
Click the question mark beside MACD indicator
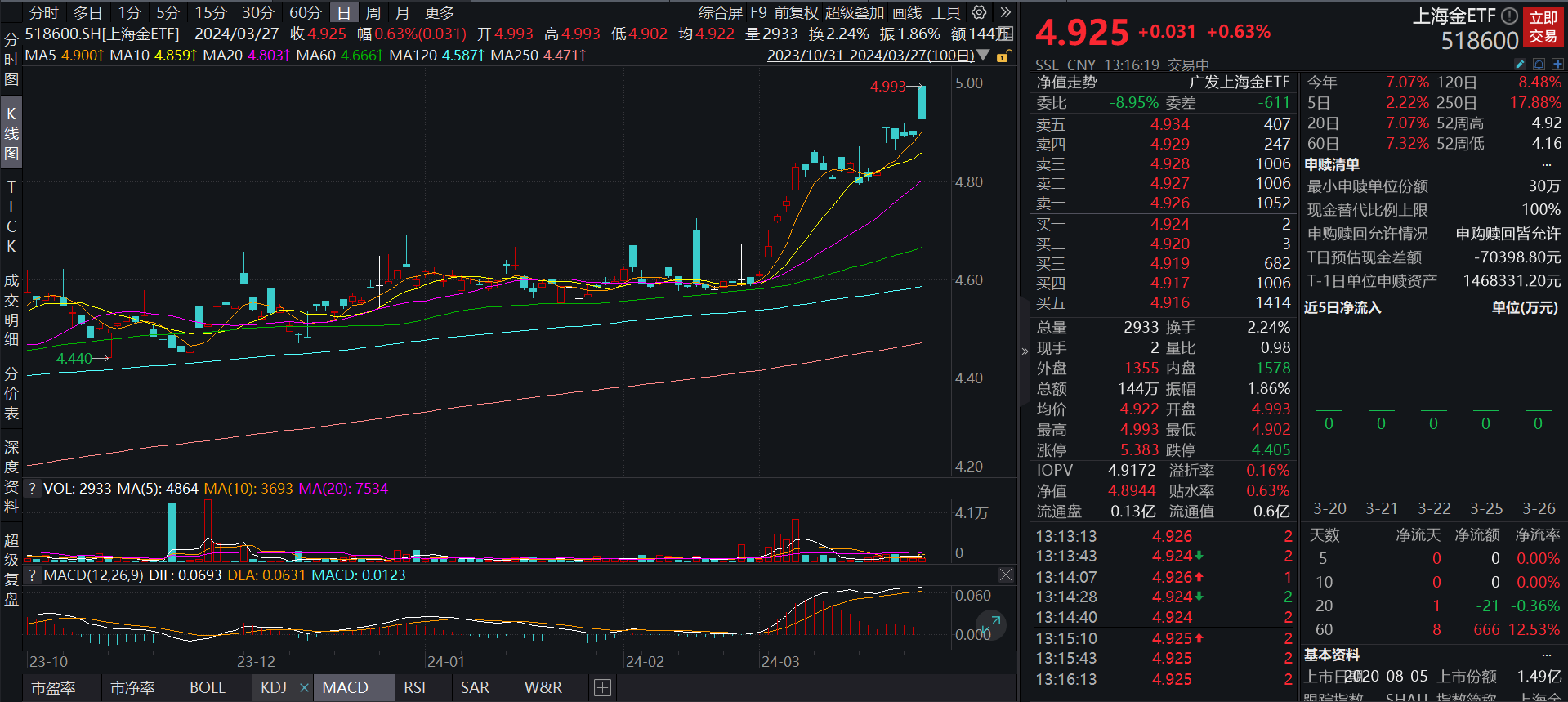tap(32, 575)
